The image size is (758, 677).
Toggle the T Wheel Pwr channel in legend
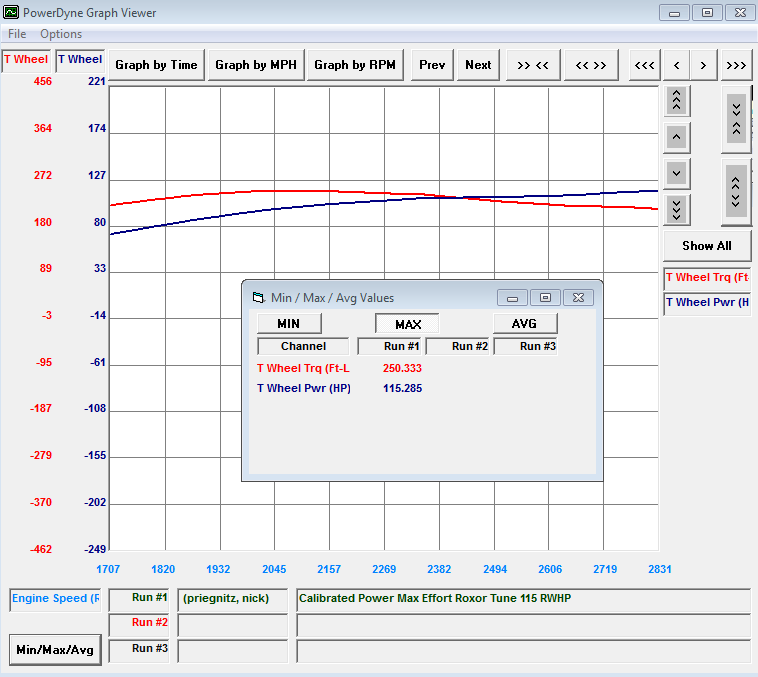click(707, 302)
